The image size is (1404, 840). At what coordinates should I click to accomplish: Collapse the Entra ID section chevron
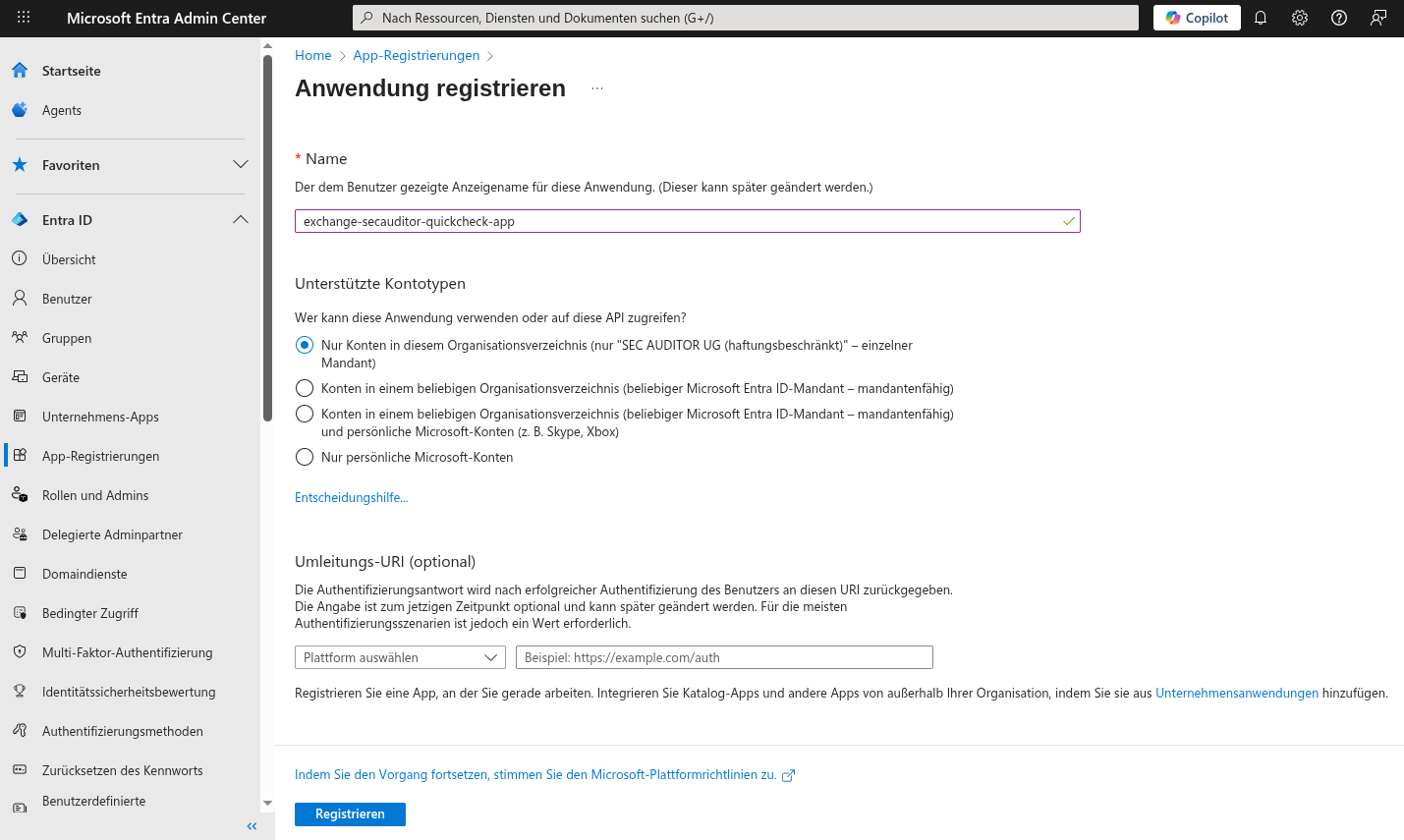point(241,220)
